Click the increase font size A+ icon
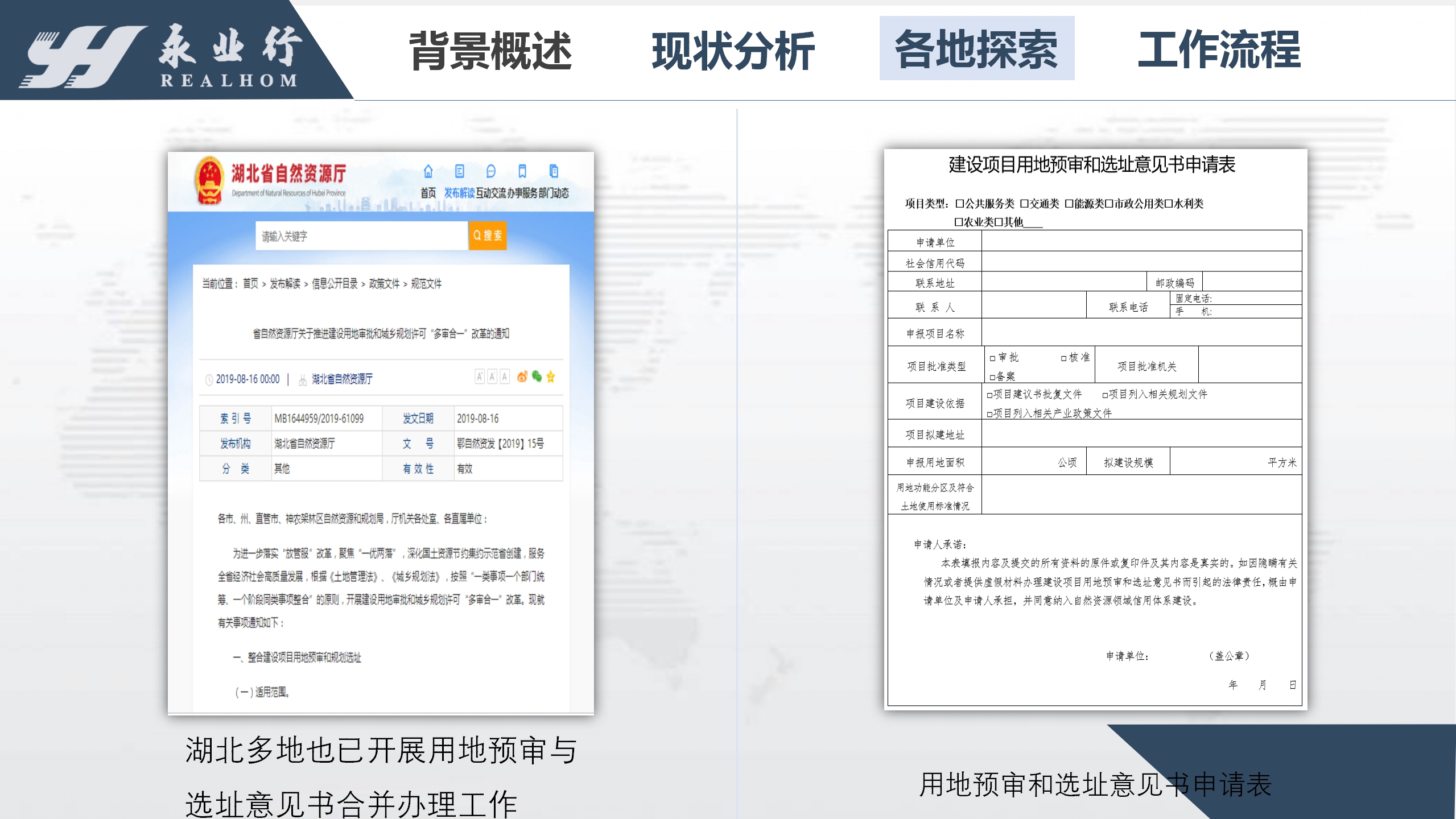The width and height of the screenshot is (1456, 819). [x=480, y=377]
